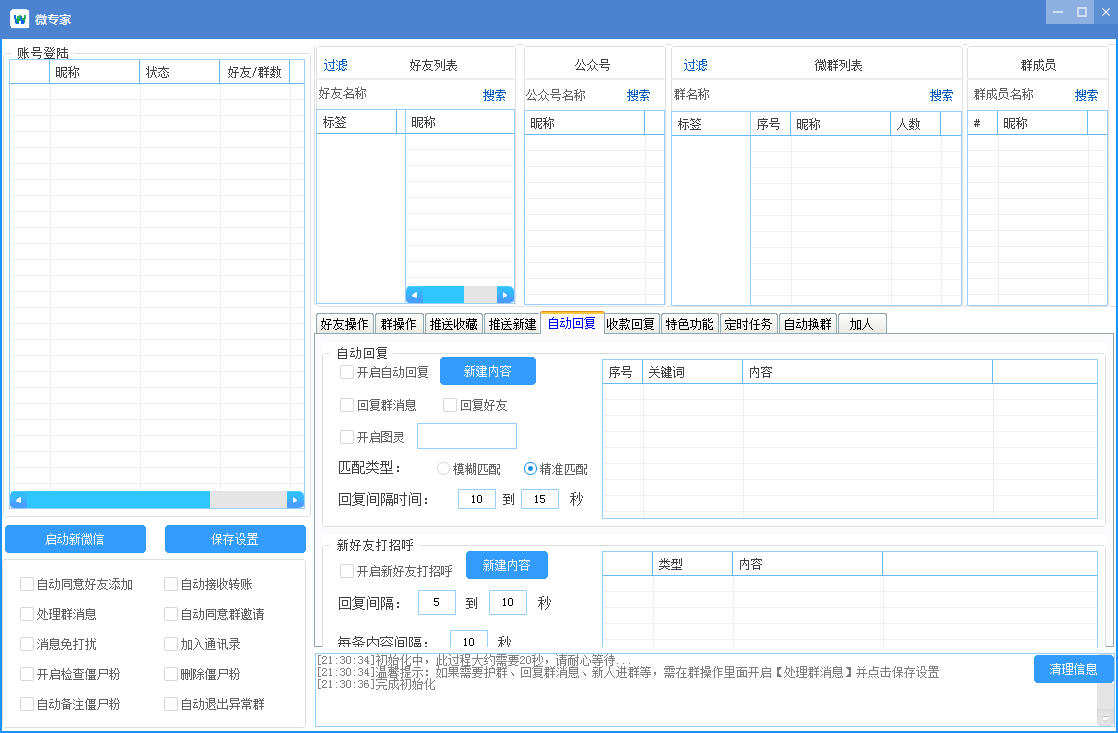
Task: Click the log panel scroll-down arrow
Action: [1106, 719]
